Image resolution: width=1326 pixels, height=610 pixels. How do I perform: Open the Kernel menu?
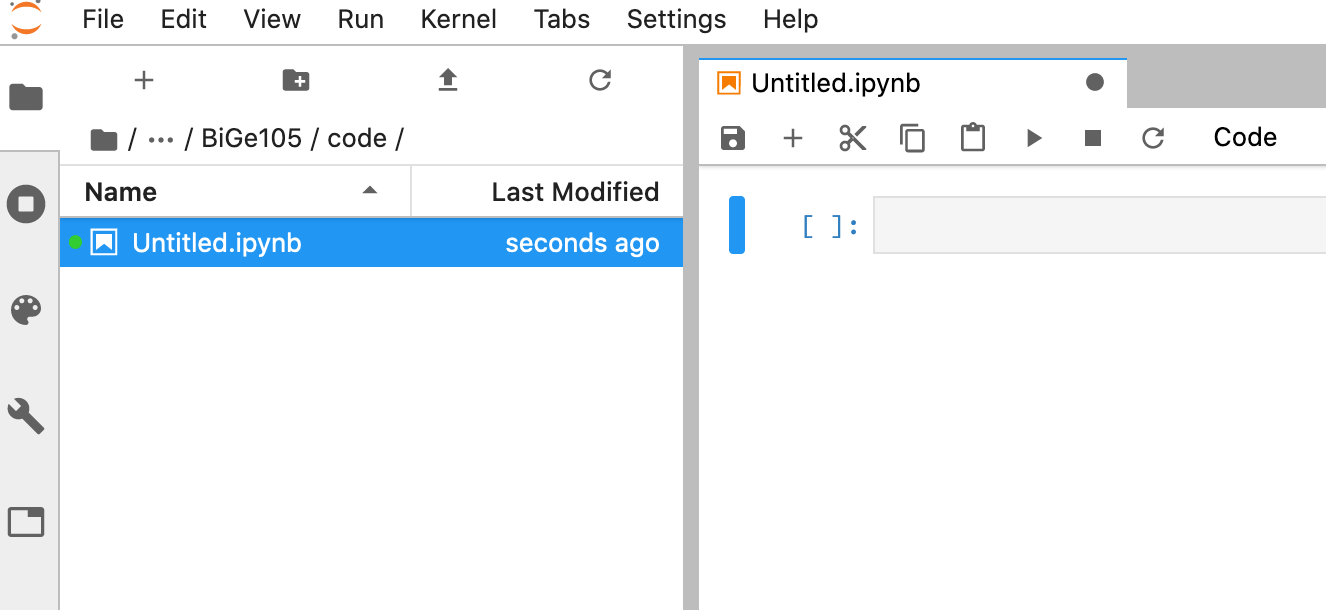click(x=459, y=19)
